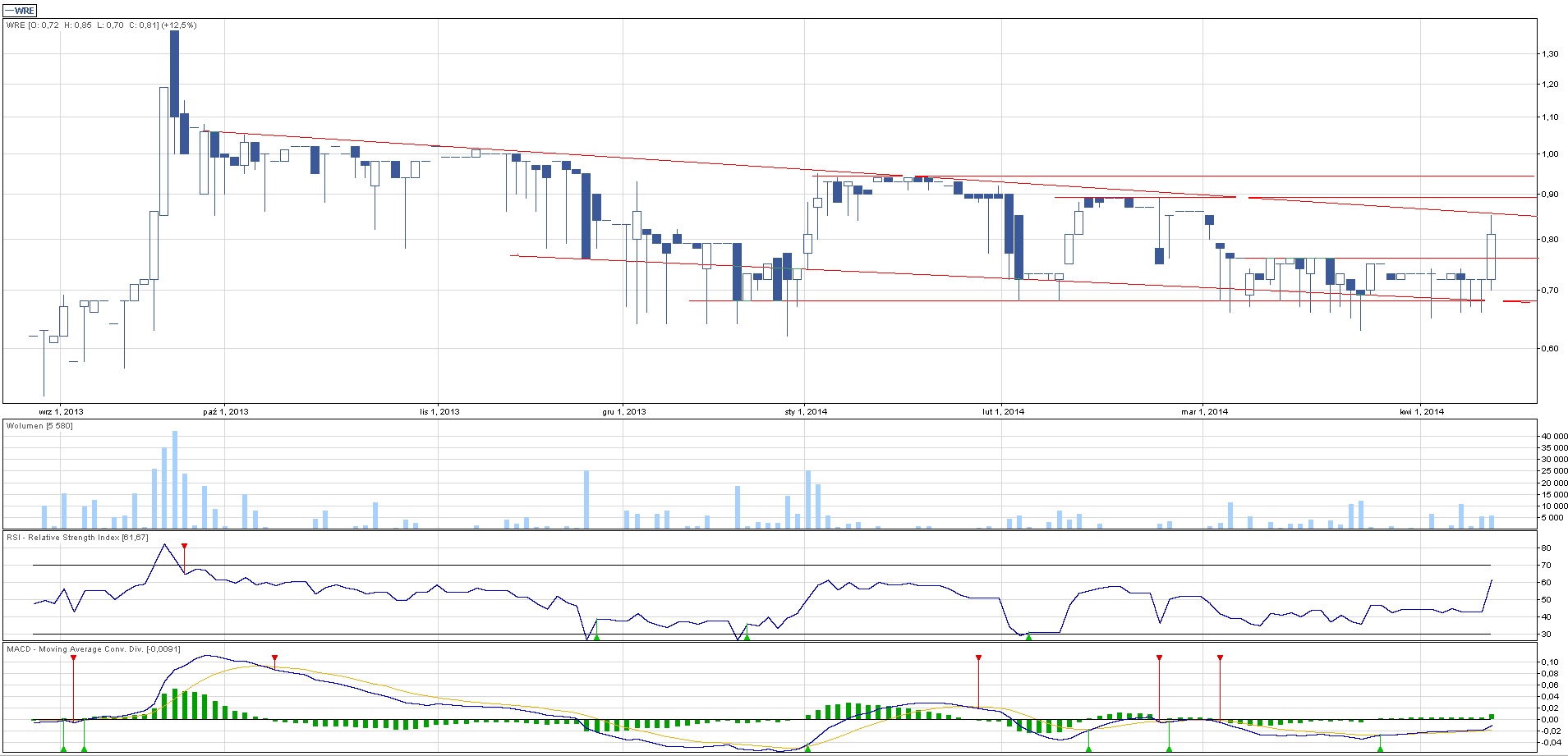Select green MACD marker in mid February 2014
Screen dimensions: 1568x756
coord(1088,749)
